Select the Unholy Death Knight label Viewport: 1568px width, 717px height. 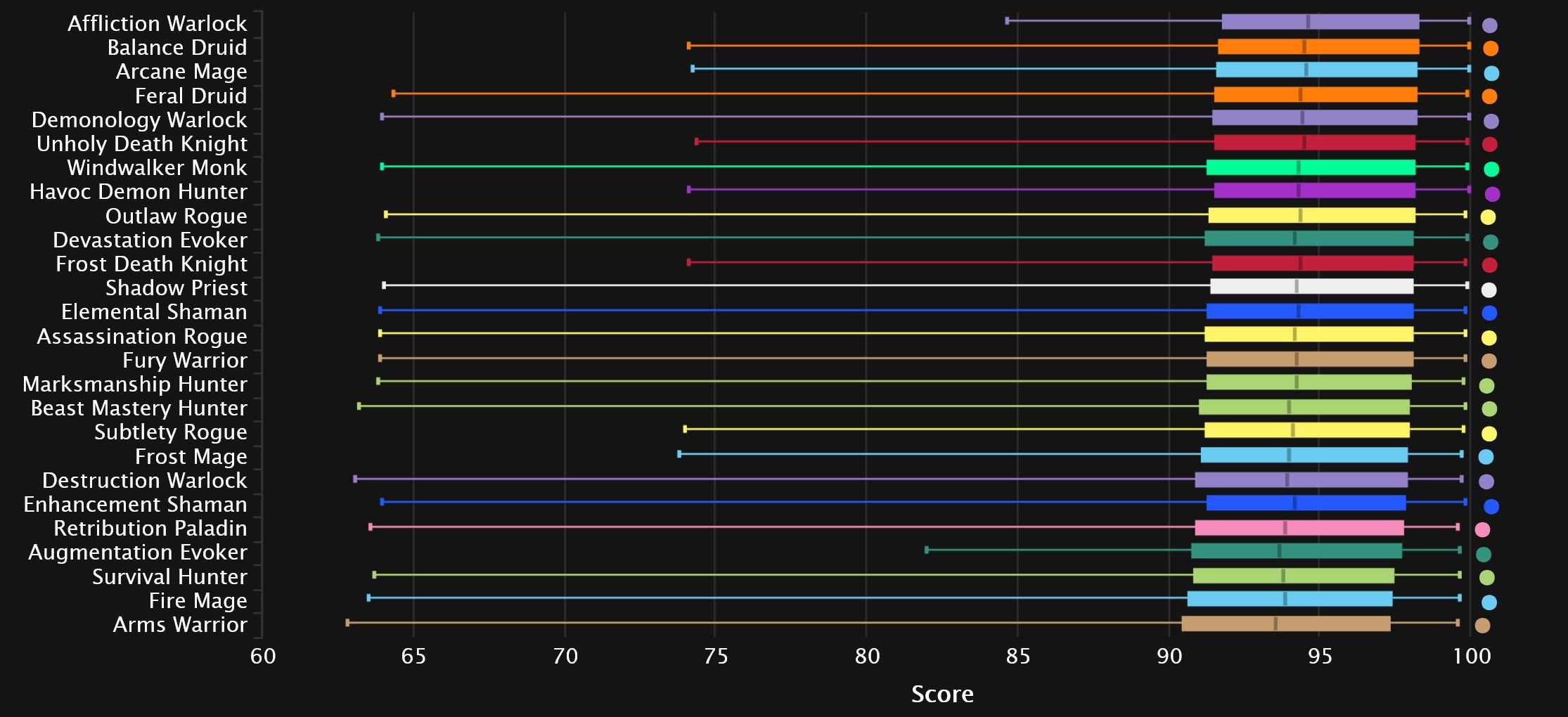click(x=142, y=144)
